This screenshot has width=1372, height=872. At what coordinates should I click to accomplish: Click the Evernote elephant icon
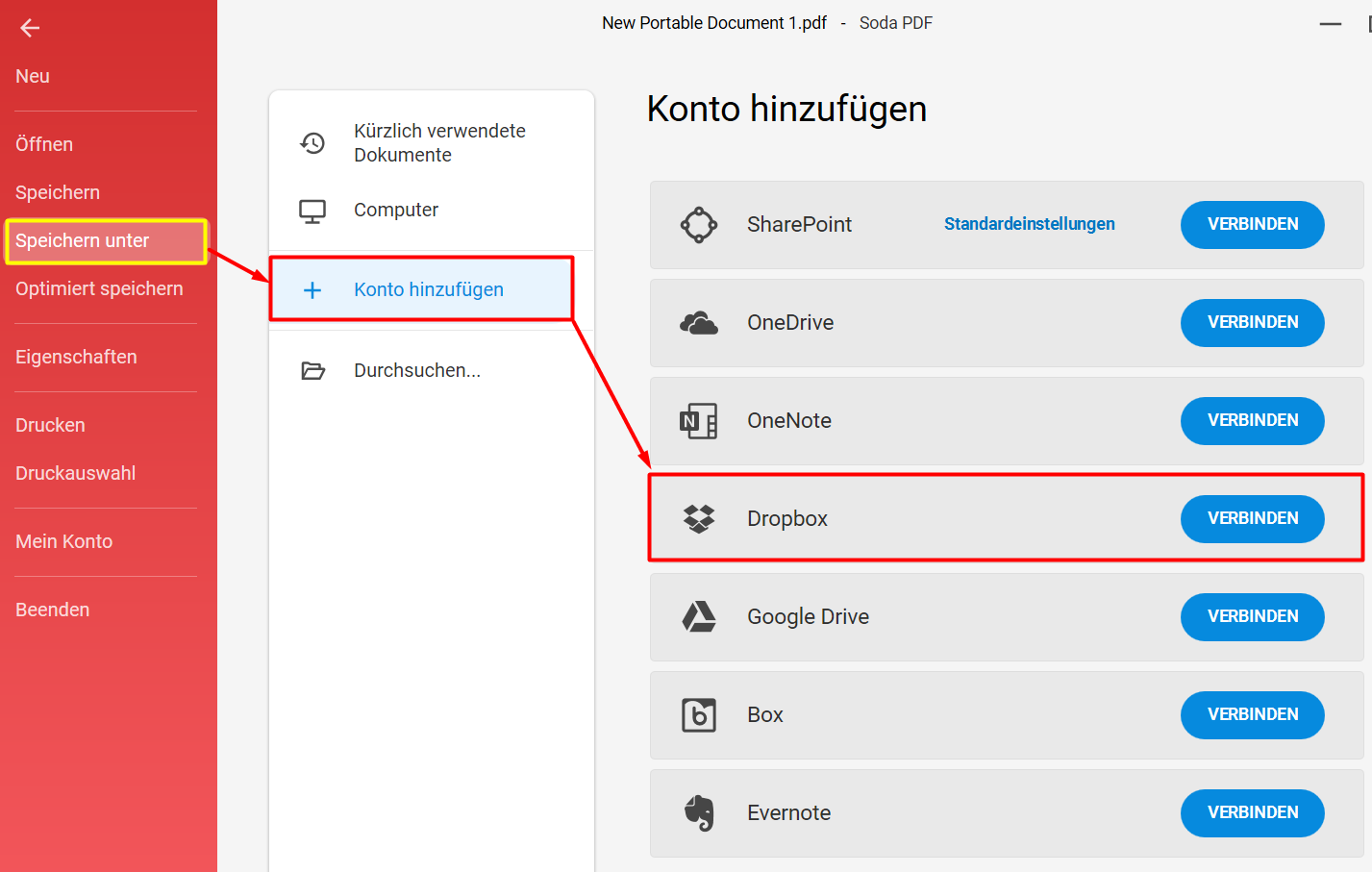[x=700, y=813]
